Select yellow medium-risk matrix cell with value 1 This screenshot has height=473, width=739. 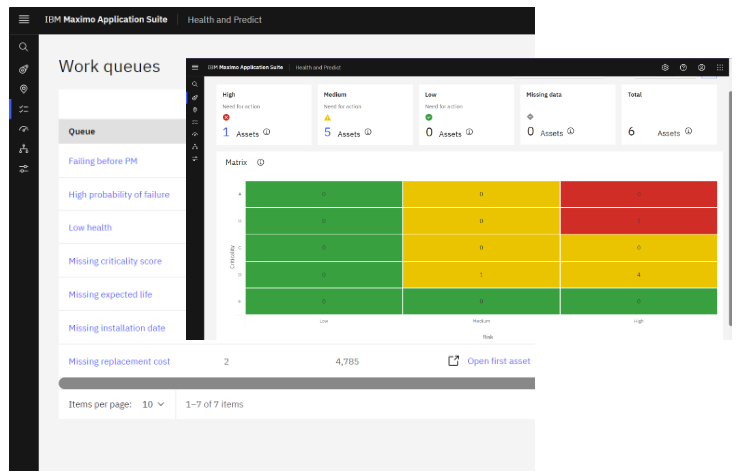click(481, 275)
